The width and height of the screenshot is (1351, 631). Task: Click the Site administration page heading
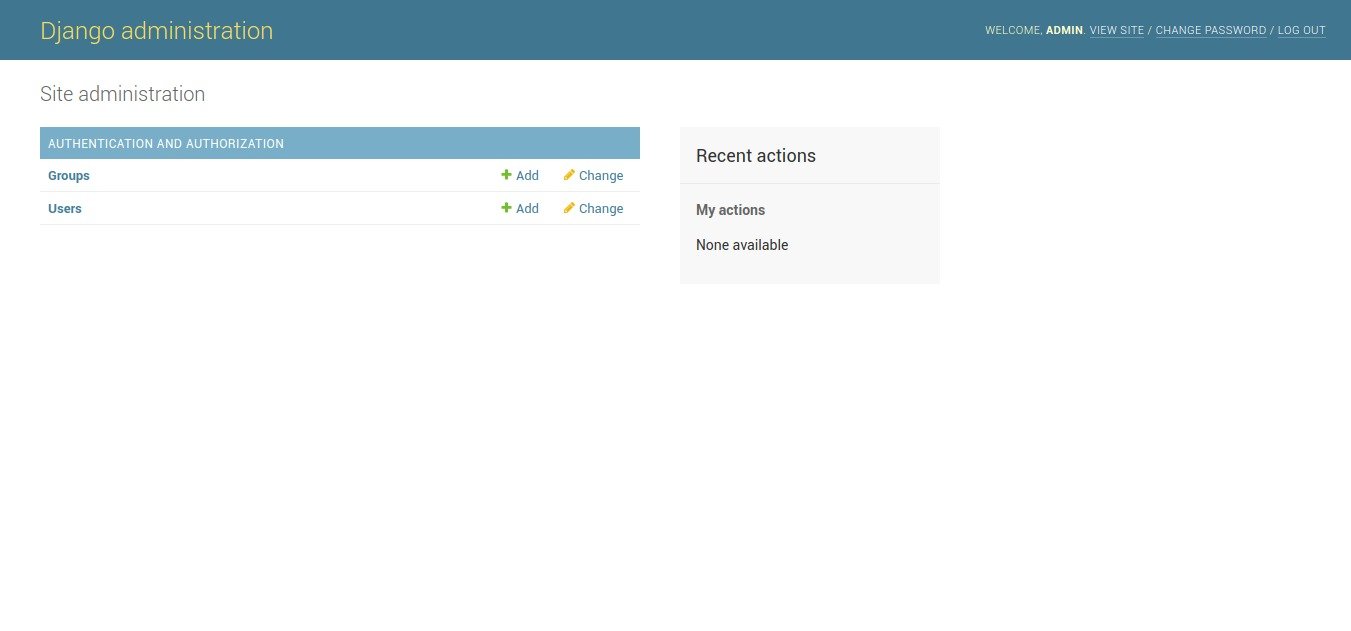(122, 94)
